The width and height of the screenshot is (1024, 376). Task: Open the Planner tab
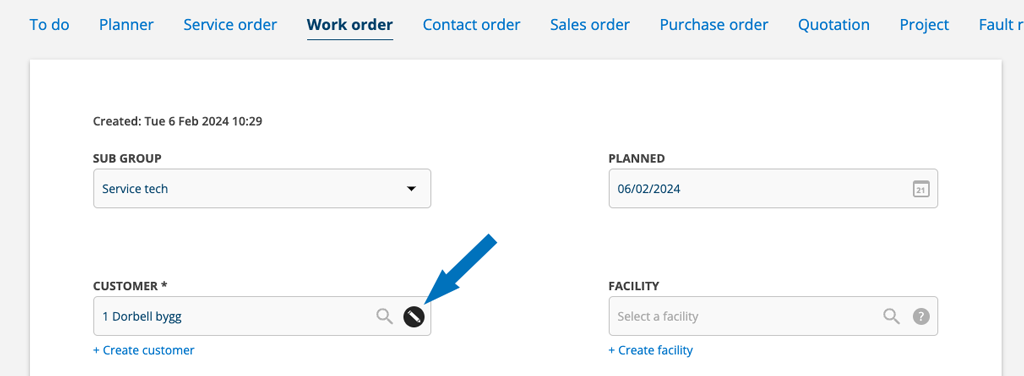tap(126, 25)
